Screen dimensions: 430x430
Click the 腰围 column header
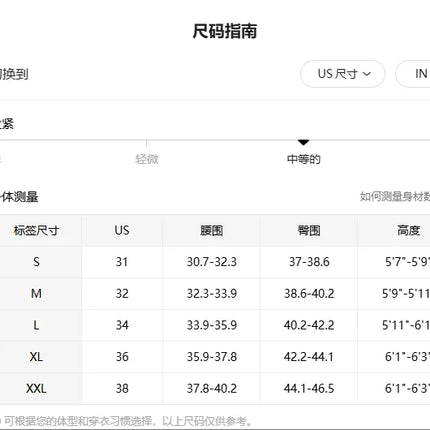211,230
